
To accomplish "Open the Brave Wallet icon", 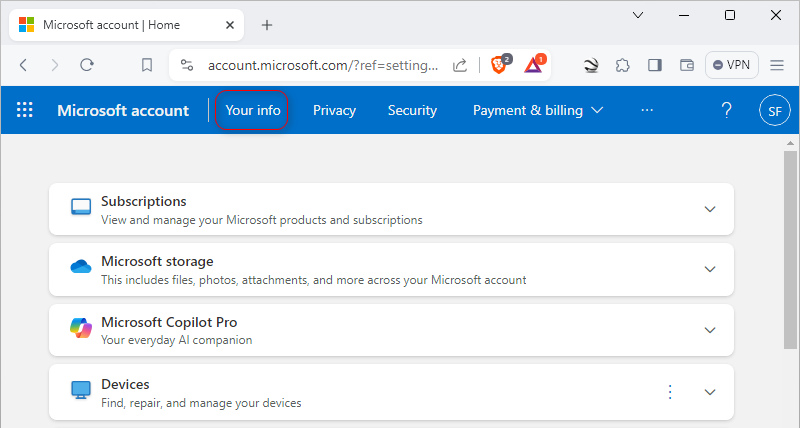I will [x=687, y=65].
